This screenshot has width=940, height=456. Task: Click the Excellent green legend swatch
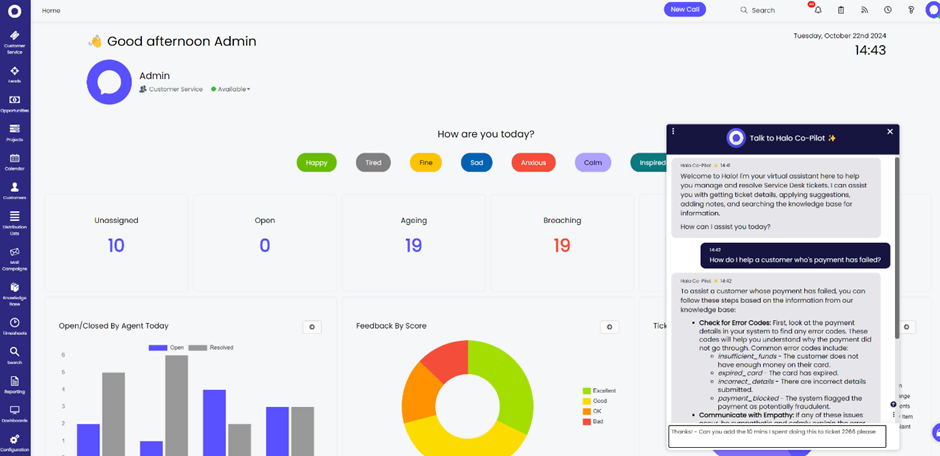click(x=587, y=391)
